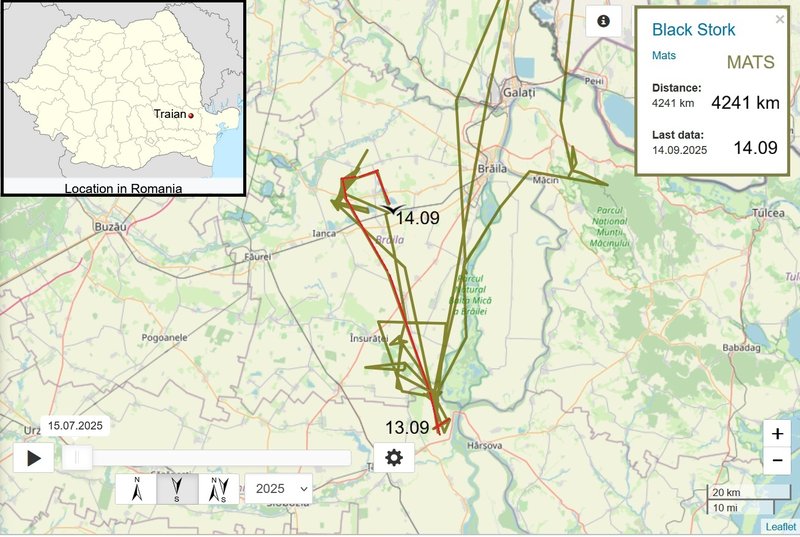
Task: Click the Galați city label
Action: pyautogui.click(x=519, y=93)
